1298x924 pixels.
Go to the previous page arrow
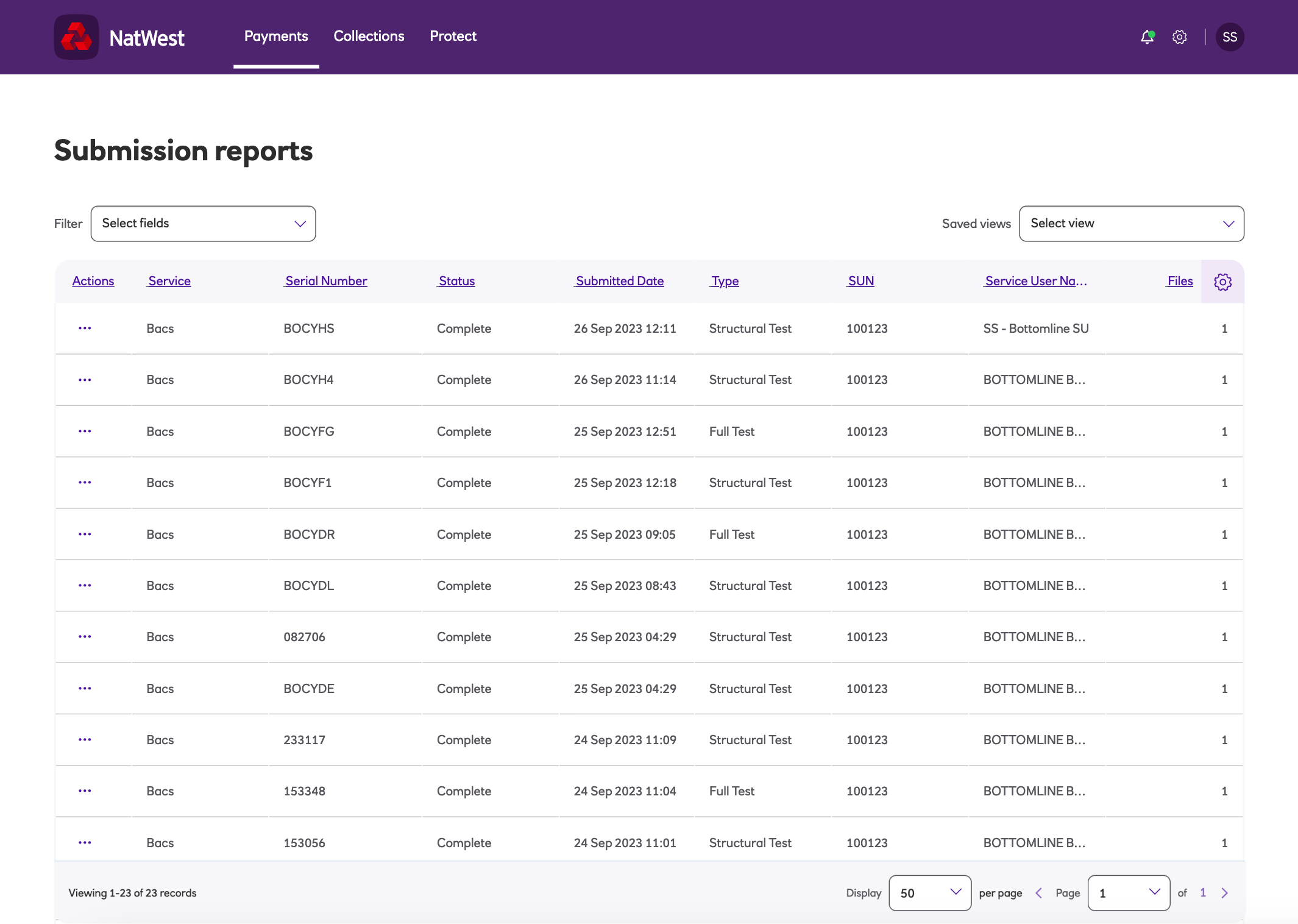click(x=1038, y=893)
